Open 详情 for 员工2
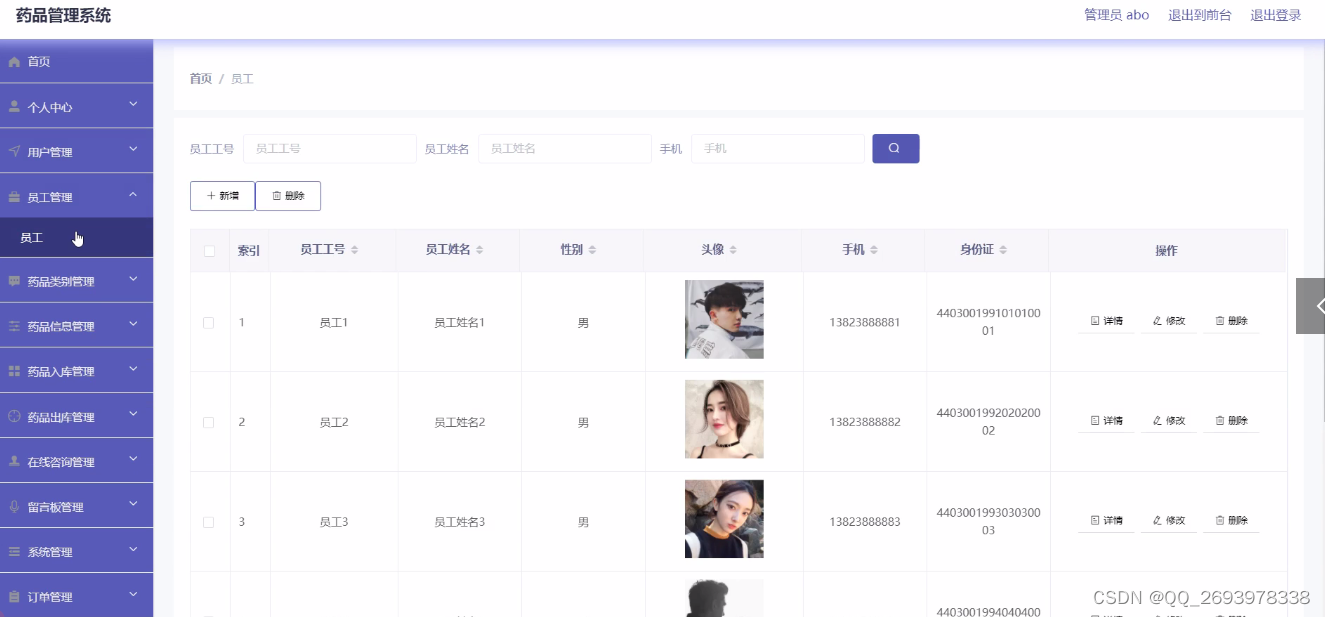1325x617 pixels. (x=1106, y=421)
